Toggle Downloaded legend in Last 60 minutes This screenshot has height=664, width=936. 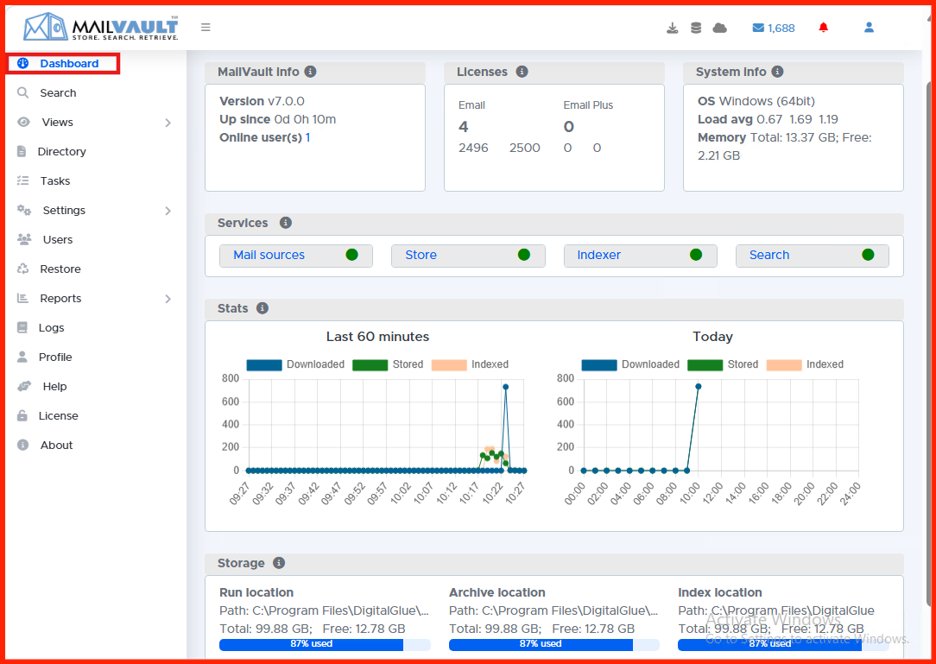(x=295, y=364)
